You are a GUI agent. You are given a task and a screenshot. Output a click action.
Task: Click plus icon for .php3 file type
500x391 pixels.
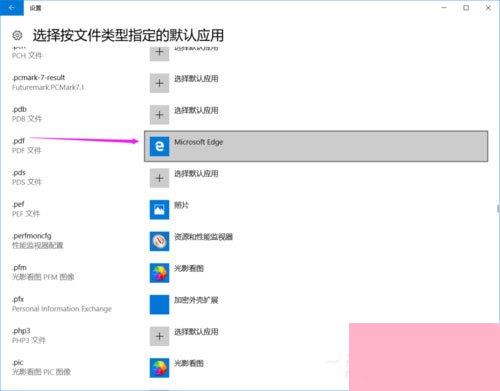(159, 336)
